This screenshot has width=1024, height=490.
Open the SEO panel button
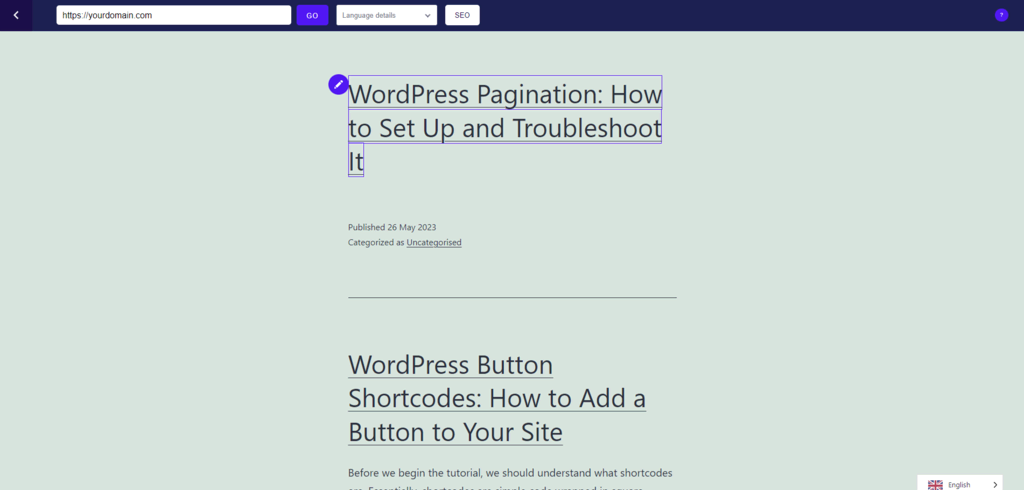click(462, 15)
